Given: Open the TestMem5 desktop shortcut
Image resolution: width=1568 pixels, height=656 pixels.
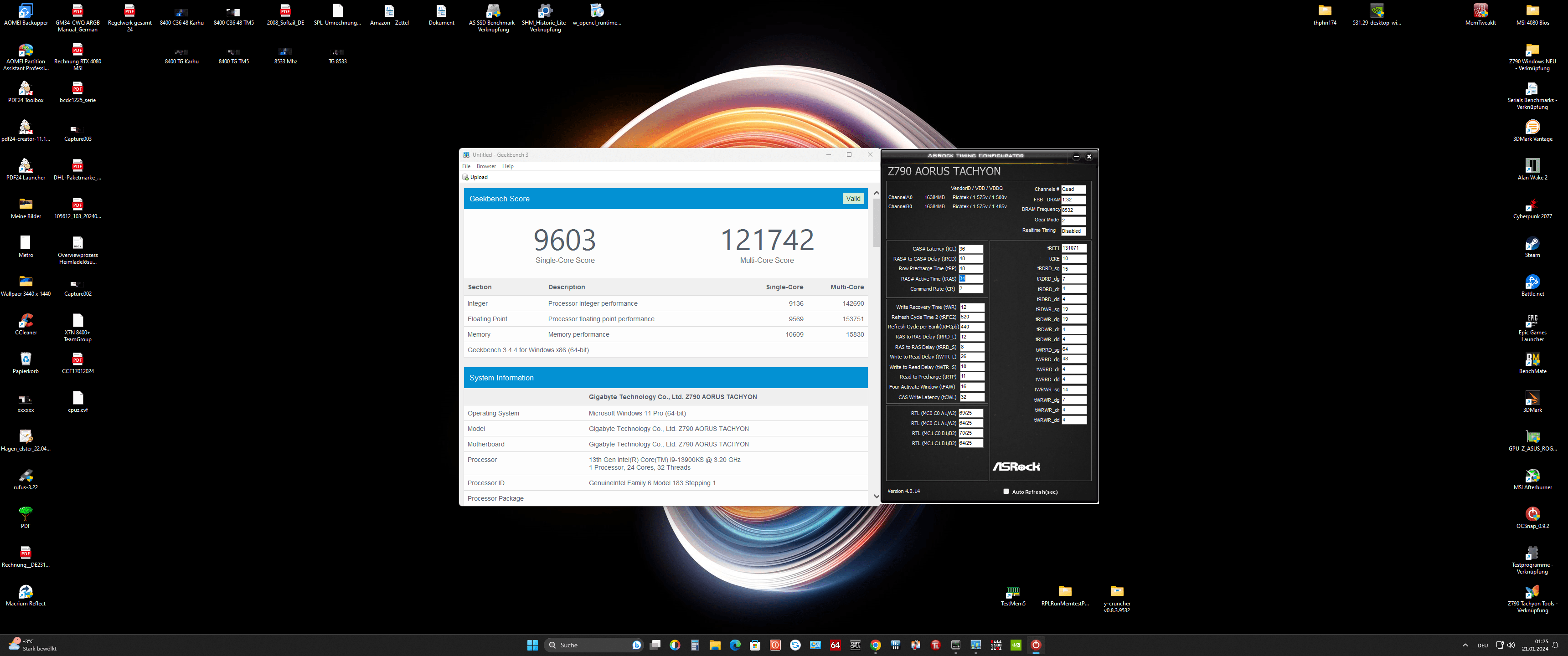Looking at the screenshot, I should [x=1013, y=591].
